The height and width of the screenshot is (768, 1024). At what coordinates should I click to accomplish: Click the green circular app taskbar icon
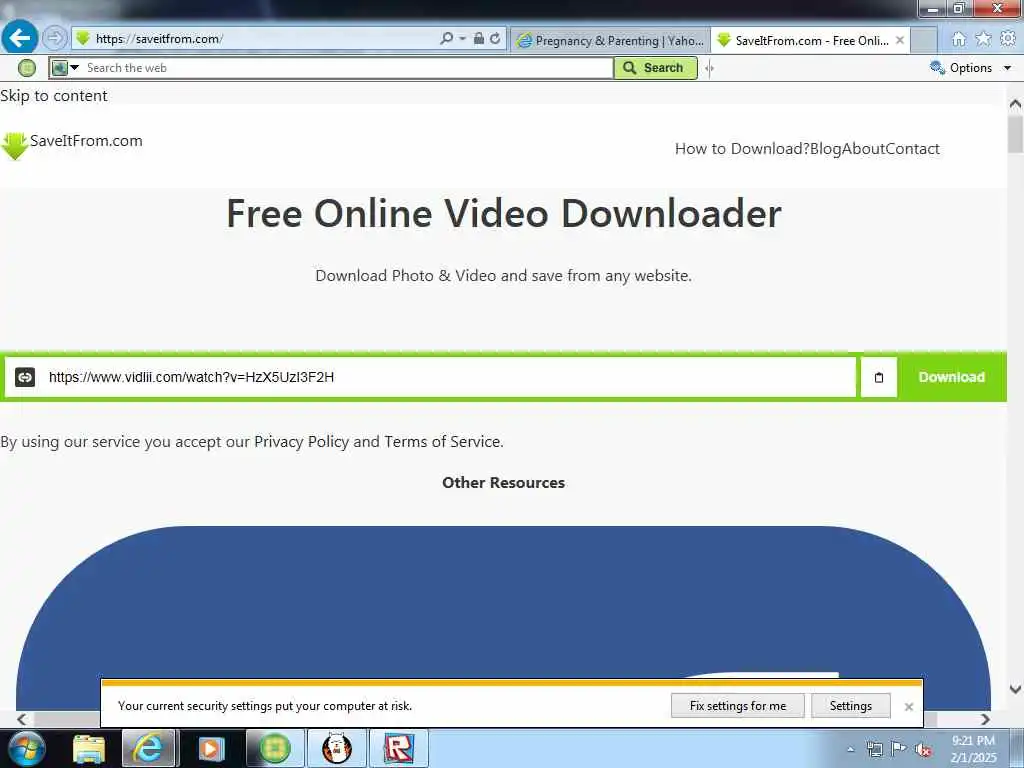point(275,748)
